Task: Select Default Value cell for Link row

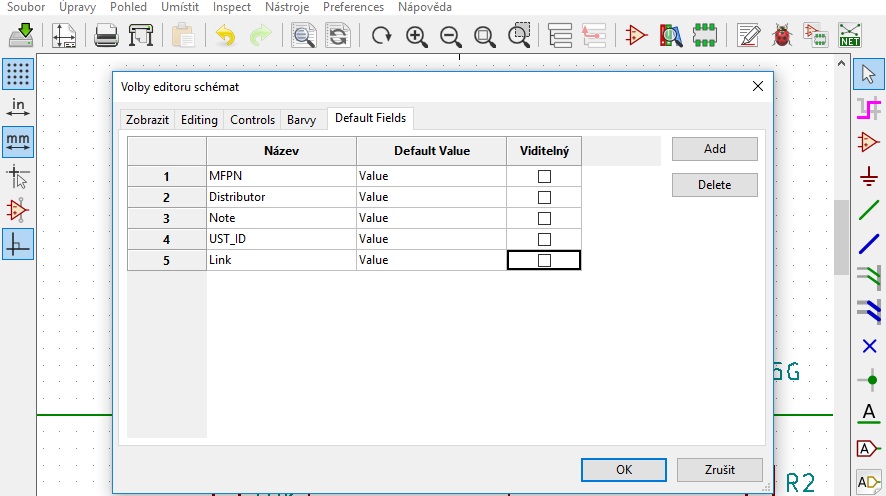Action: coord(431,260)
